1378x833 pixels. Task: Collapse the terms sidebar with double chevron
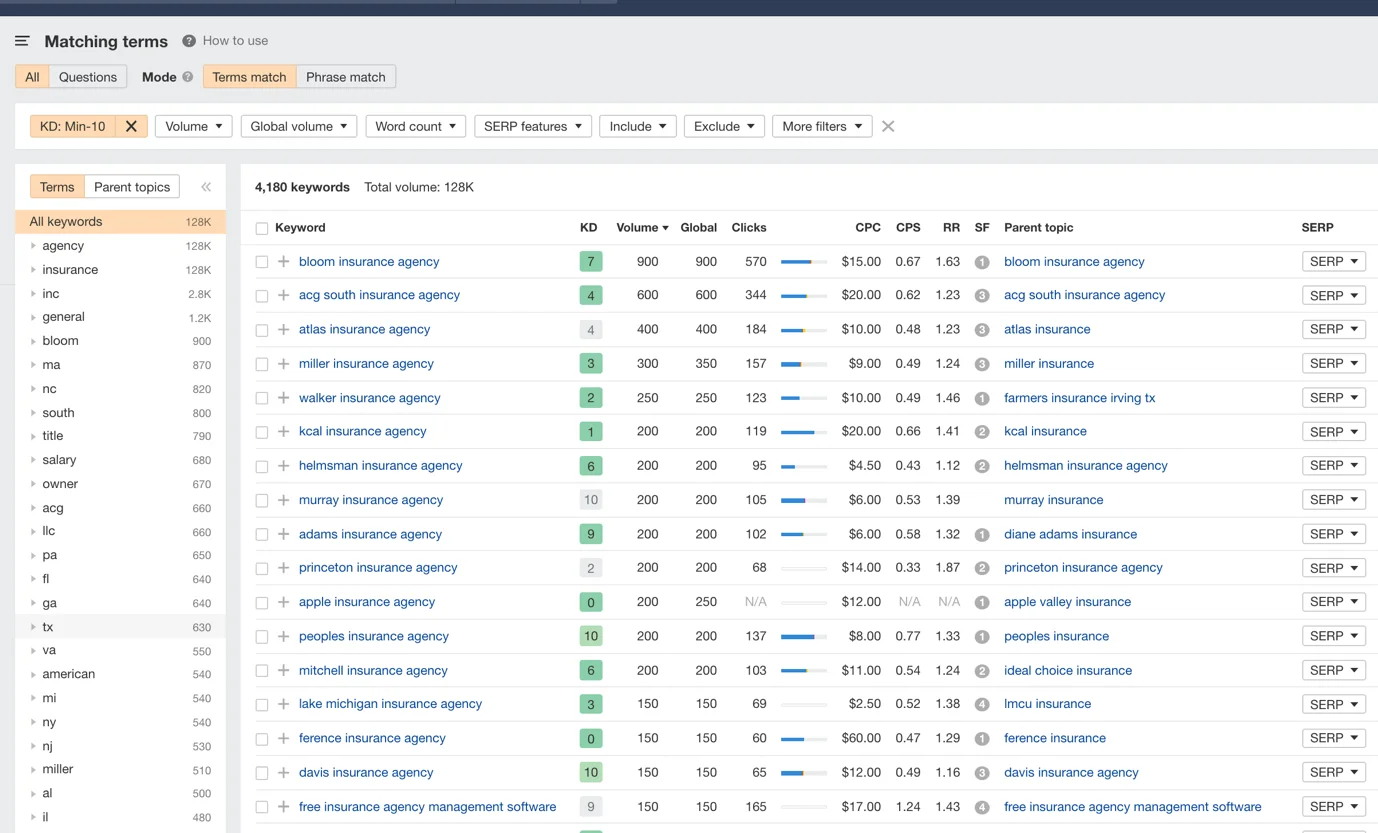pos(206,187)
